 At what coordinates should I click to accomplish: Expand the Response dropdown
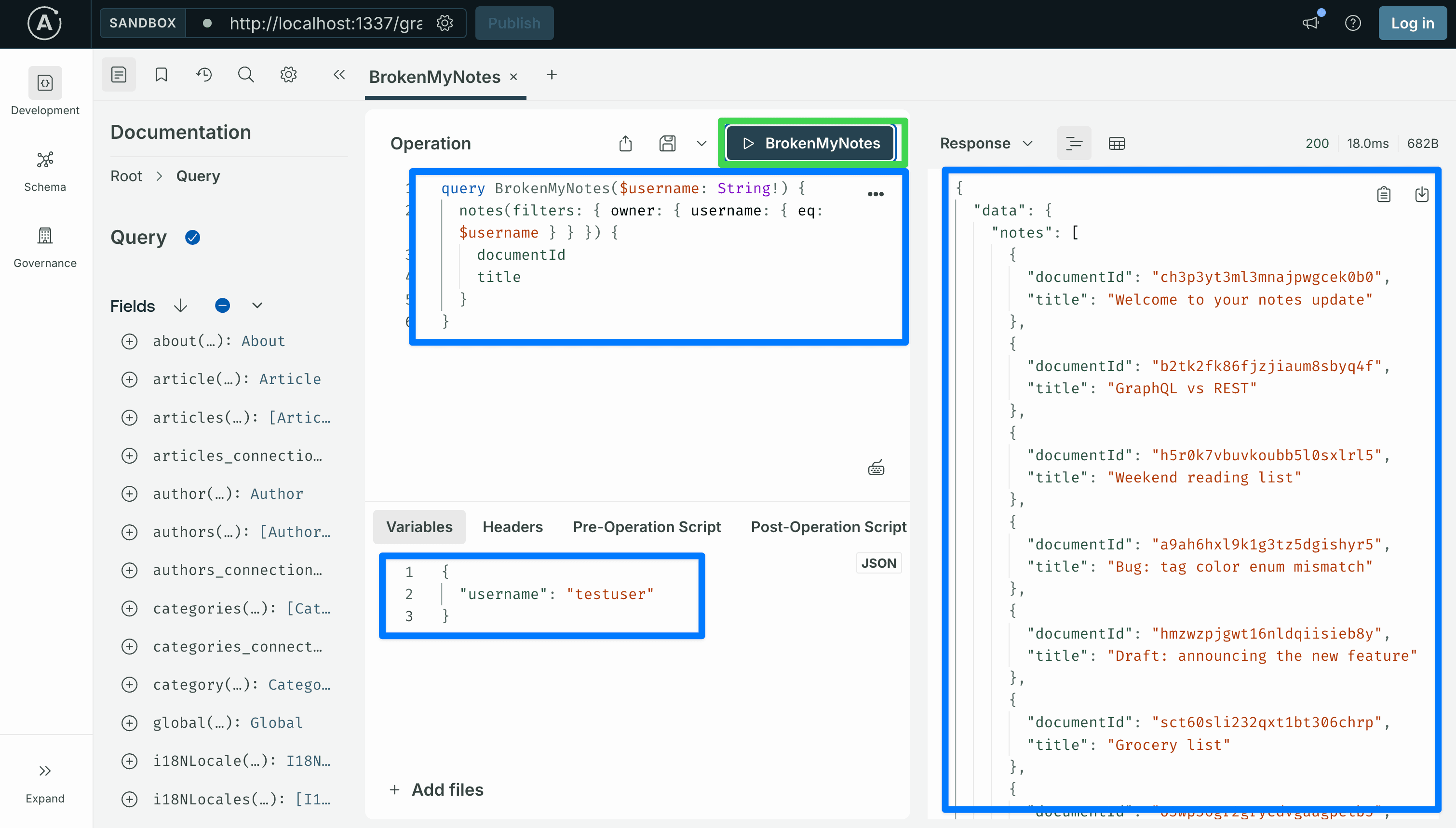(985, 143)
